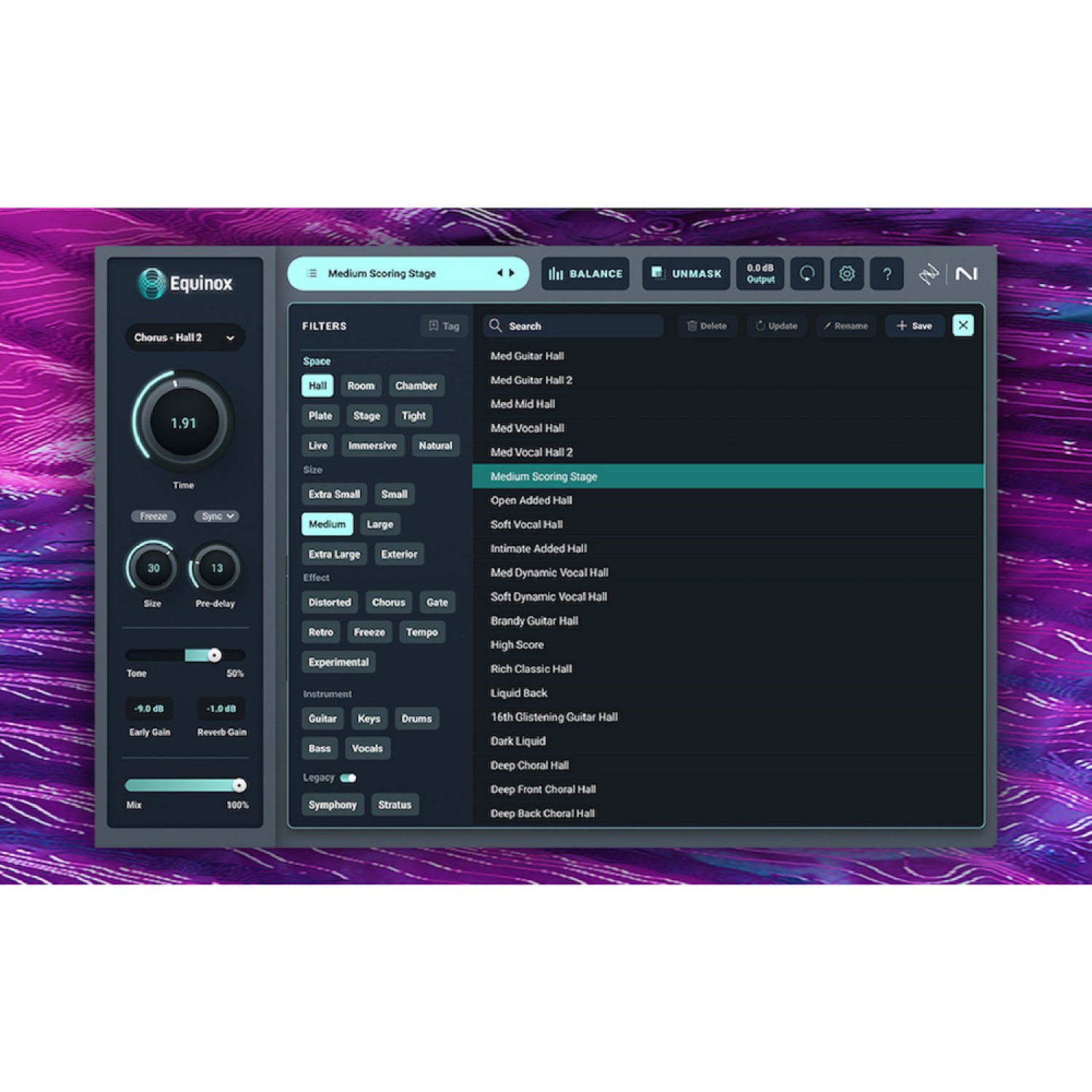Open the Equinox settings gear
Image resolution: width=1092 pixels, height=1092 pixels.
[847, 274]
